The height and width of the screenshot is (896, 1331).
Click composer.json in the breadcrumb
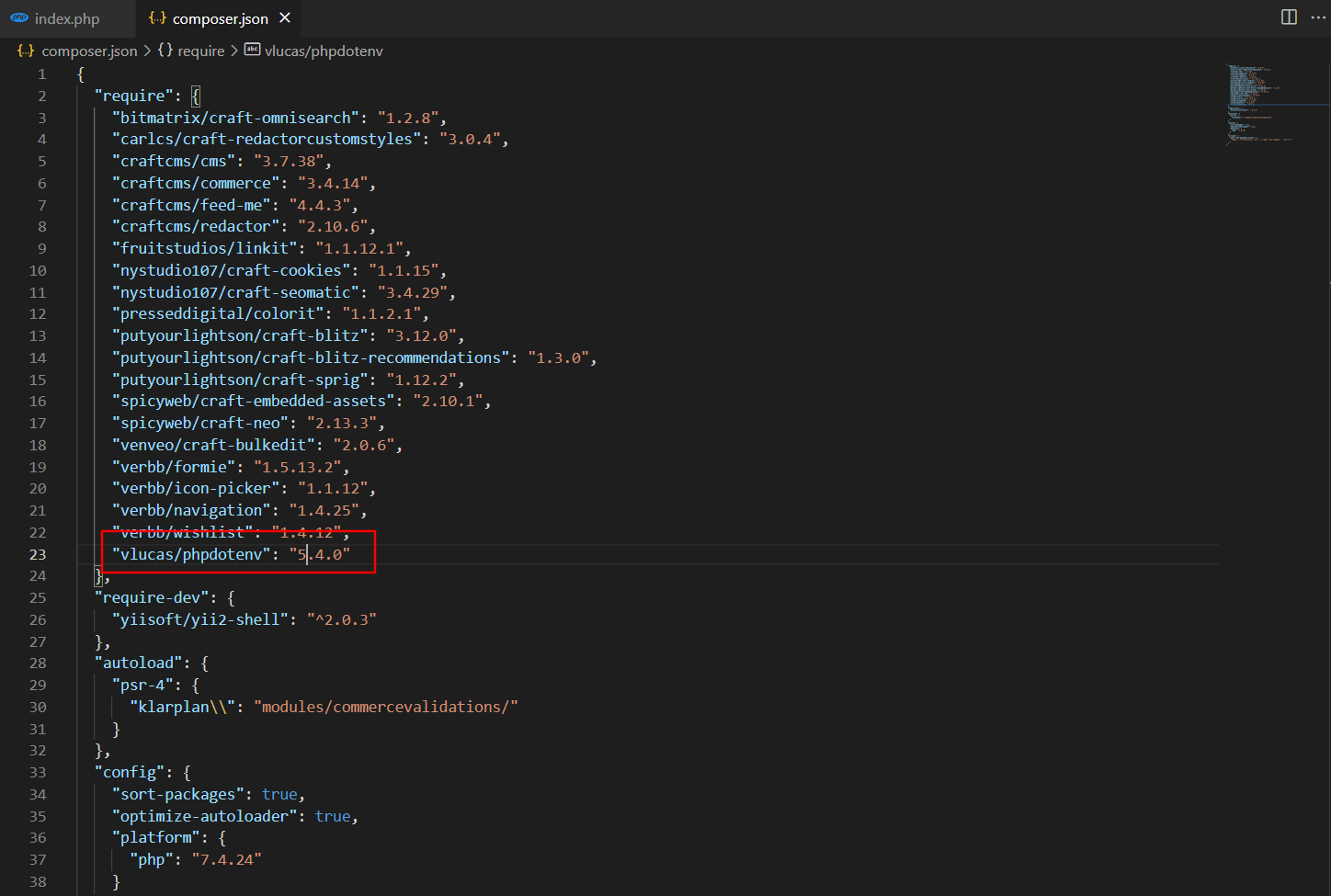tap(89, 51)
